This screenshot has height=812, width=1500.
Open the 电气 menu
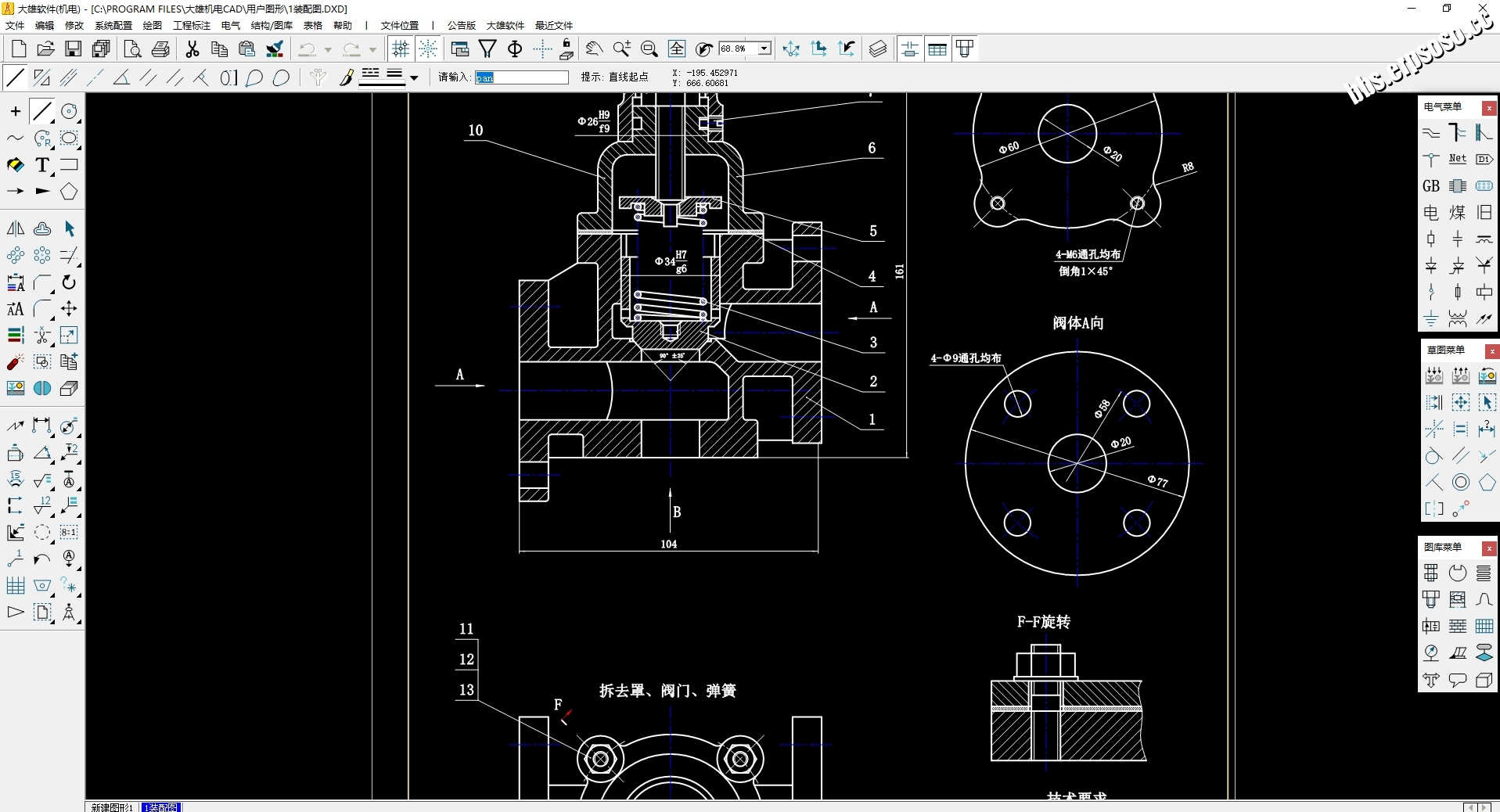point(231,25)
